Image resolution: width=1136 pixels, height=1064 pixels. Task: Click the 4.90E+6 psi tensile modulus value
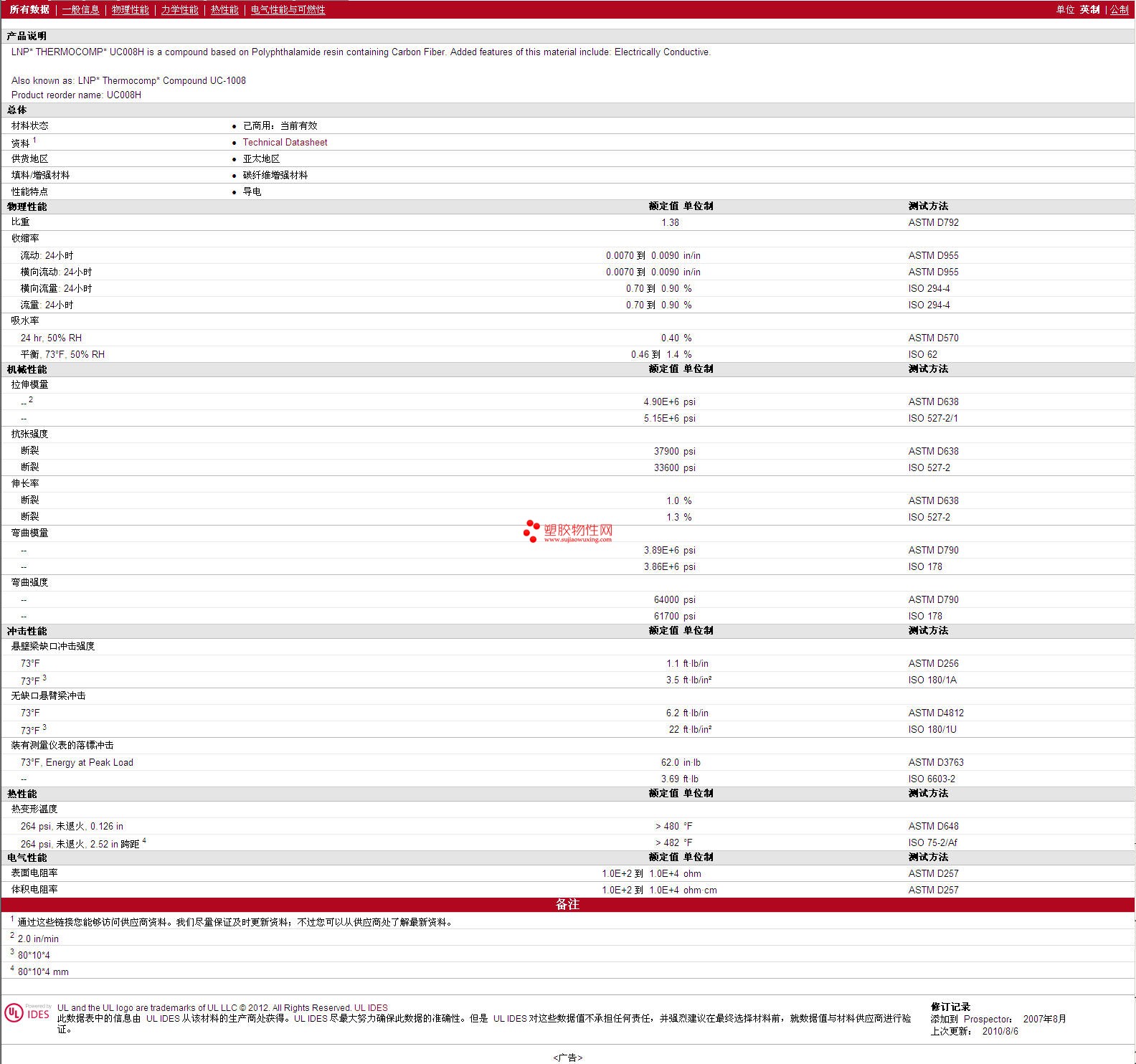tap(669, 402)
